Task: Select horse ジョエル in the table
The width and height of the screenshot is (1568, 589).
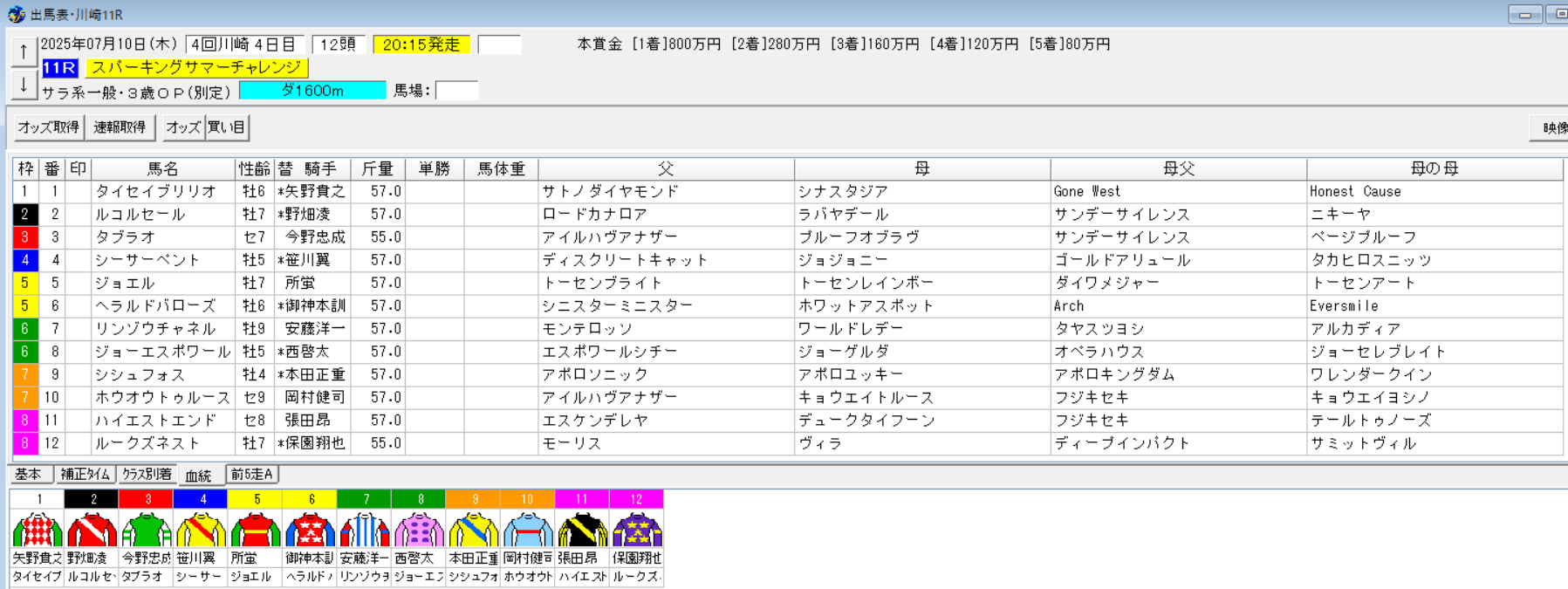Action: click(125, 283)
